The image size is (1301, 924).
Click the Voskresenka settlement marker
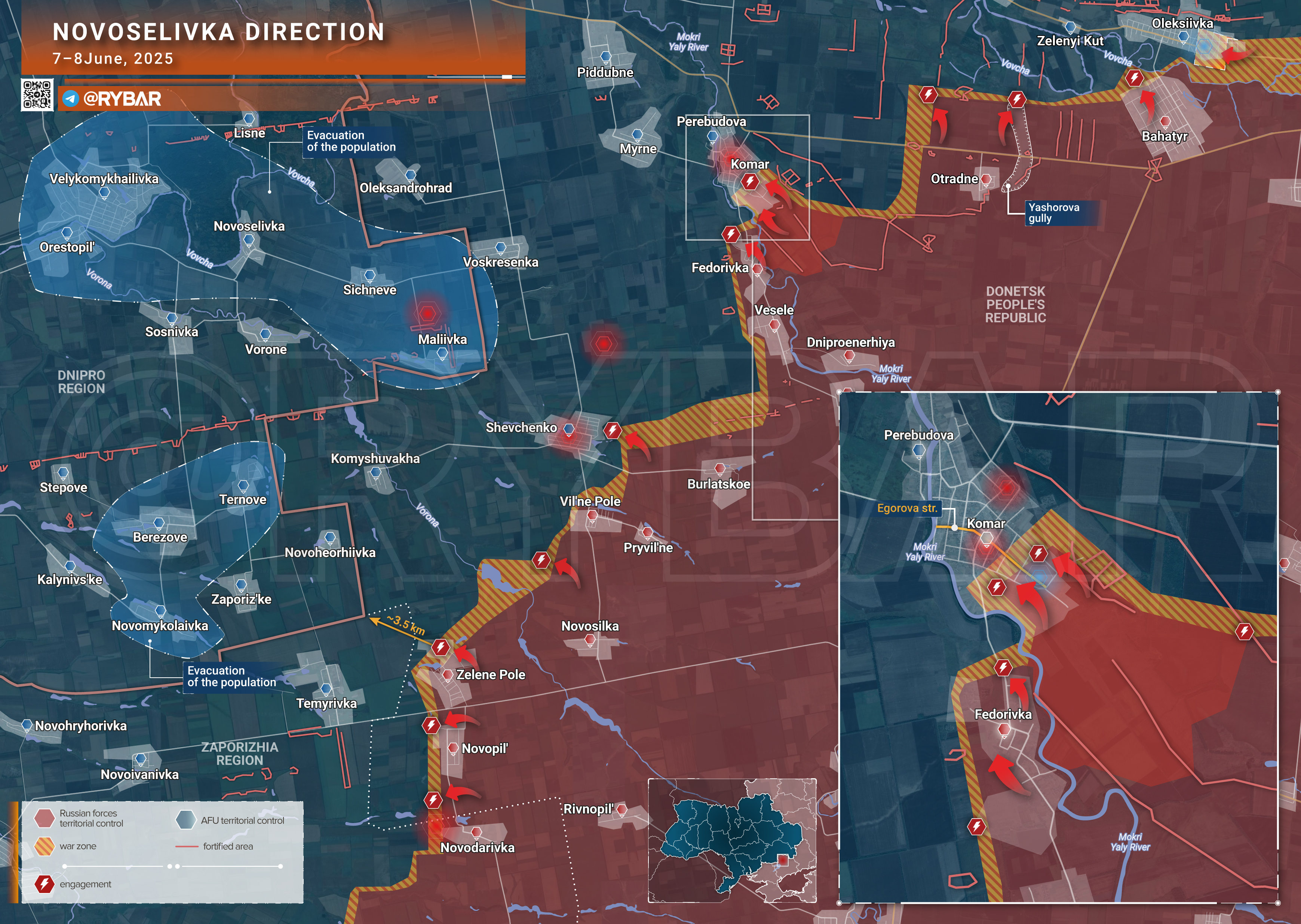[500, 248]
